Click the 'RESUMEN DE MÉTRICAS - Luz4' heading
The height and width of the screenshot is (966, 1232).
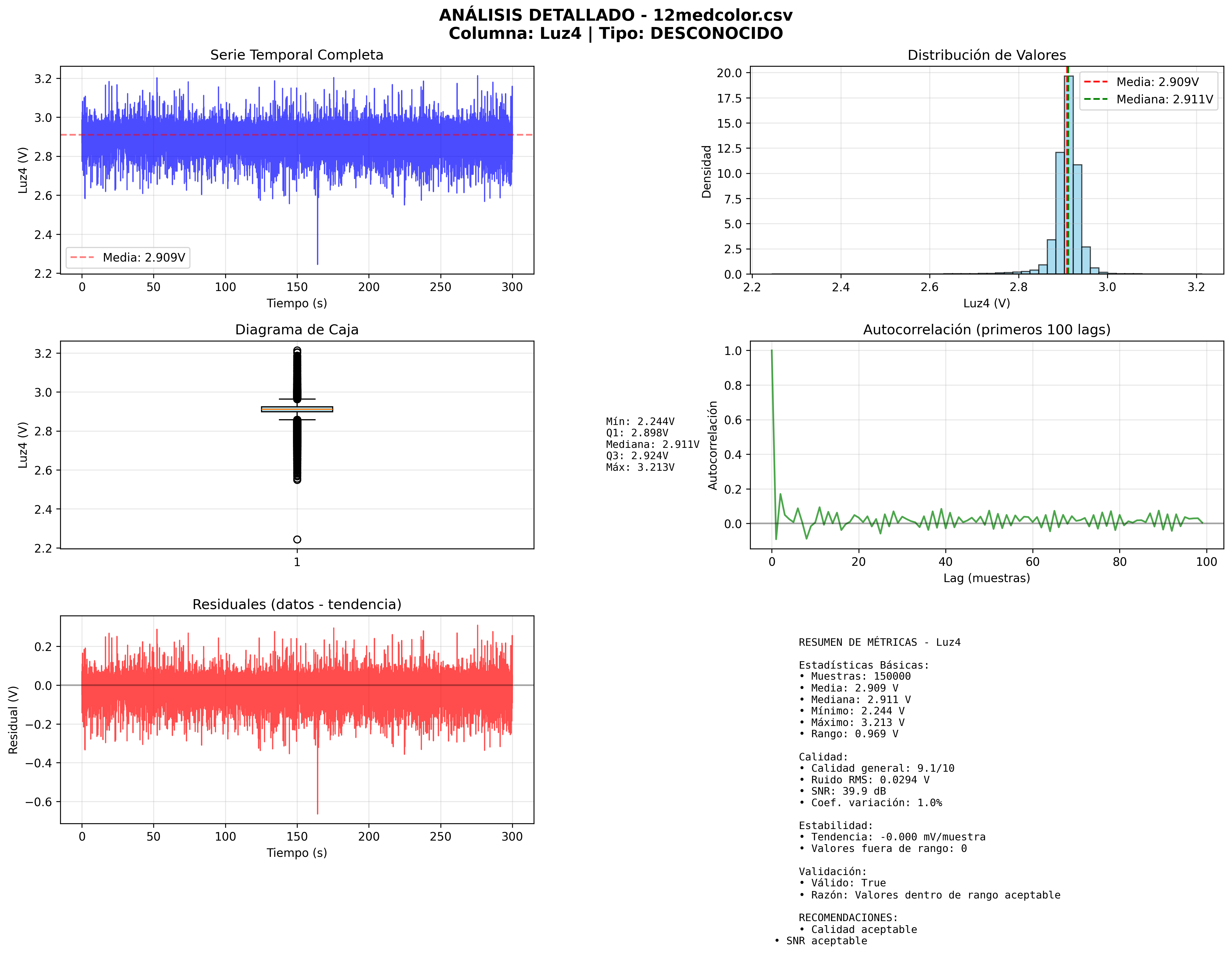[x=879, y=642]
